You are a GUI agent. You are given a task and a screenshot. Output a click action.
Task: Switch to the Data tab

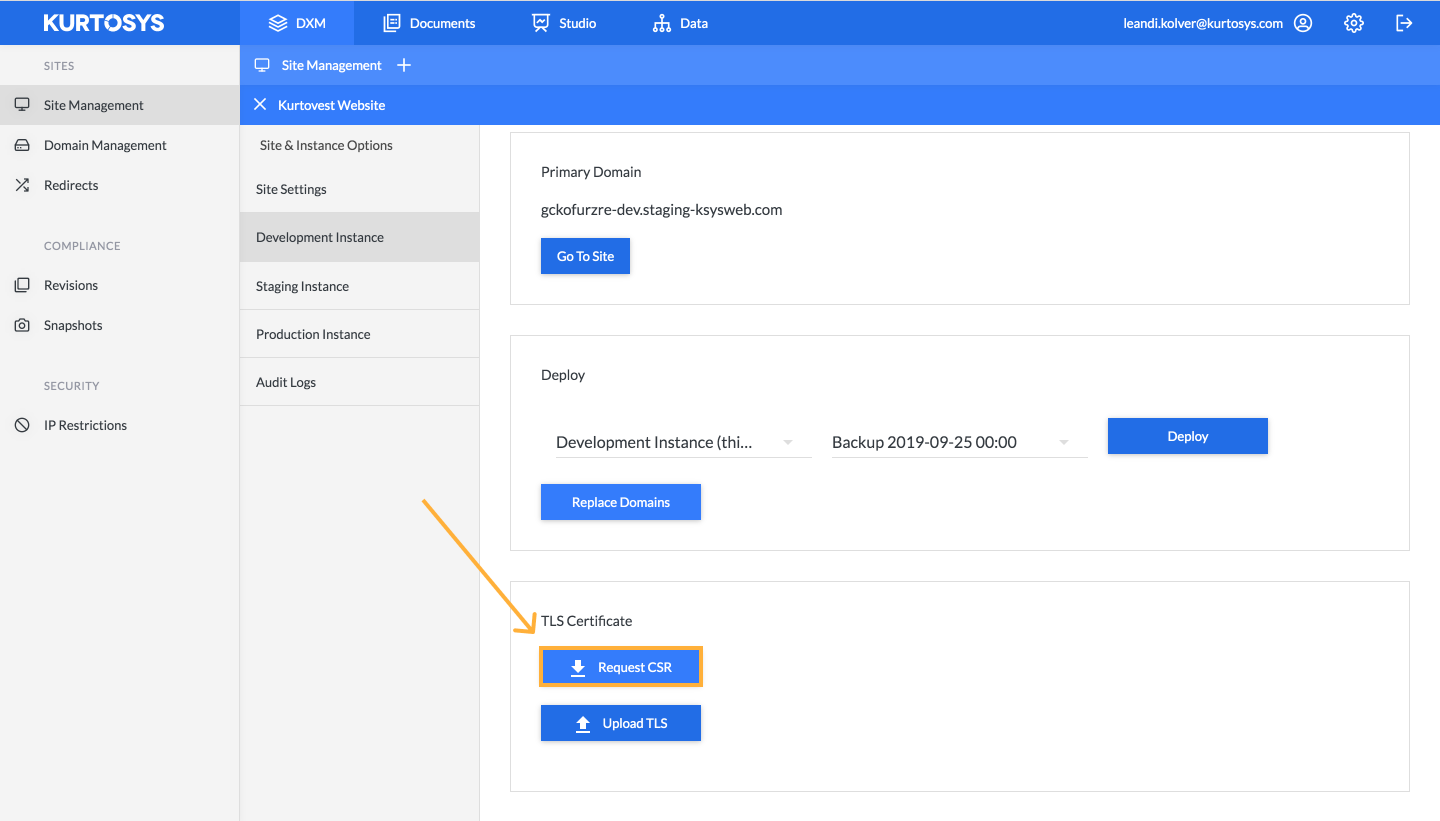(x=680, y=23)
